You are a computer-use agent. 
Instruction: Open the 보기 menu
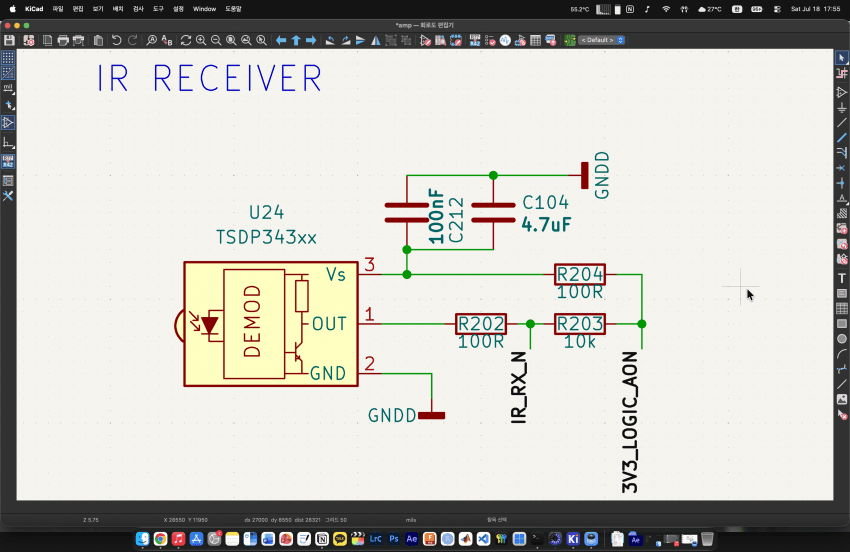pos(98,9)
